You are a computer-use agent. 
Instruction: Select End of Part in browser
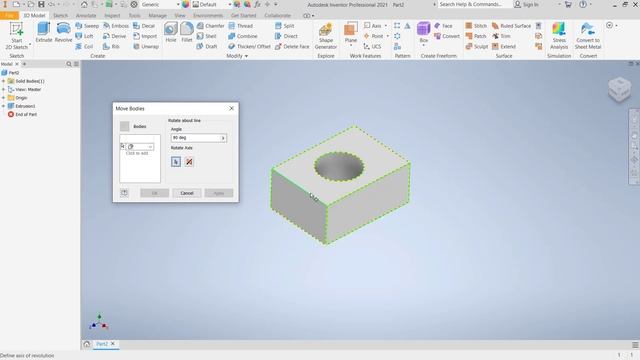[x=22, y=115]
